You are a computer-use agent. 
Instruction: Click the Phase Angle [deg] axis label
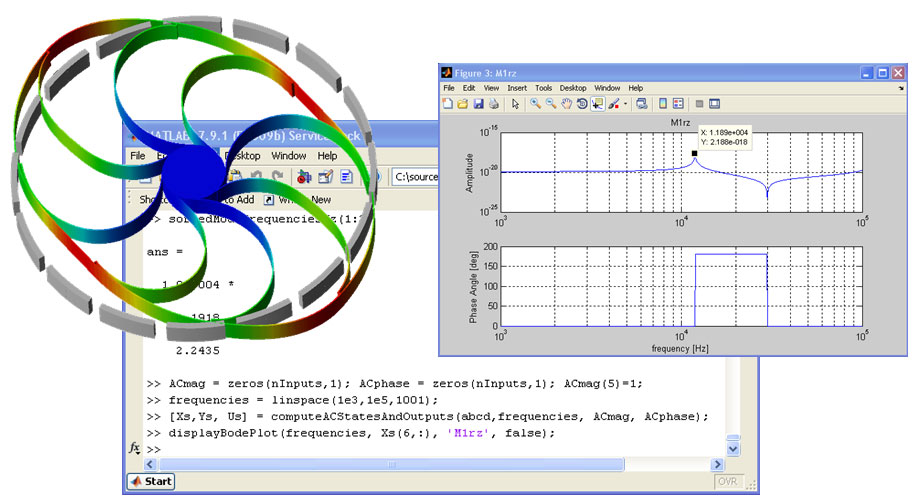click(x=473, y=287)
